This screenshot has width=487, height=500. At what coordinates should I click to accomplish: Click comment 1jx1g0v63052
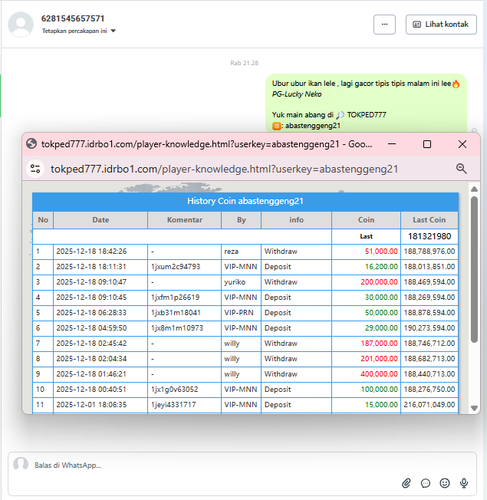(x=175, y=389)
